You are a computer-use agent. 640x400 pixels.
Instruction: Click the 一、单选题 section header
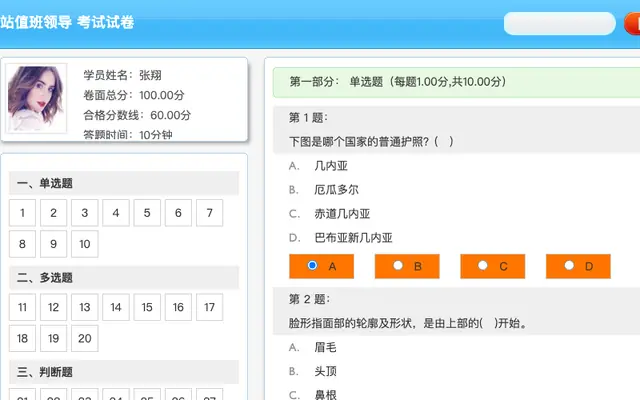coord(124,183)
